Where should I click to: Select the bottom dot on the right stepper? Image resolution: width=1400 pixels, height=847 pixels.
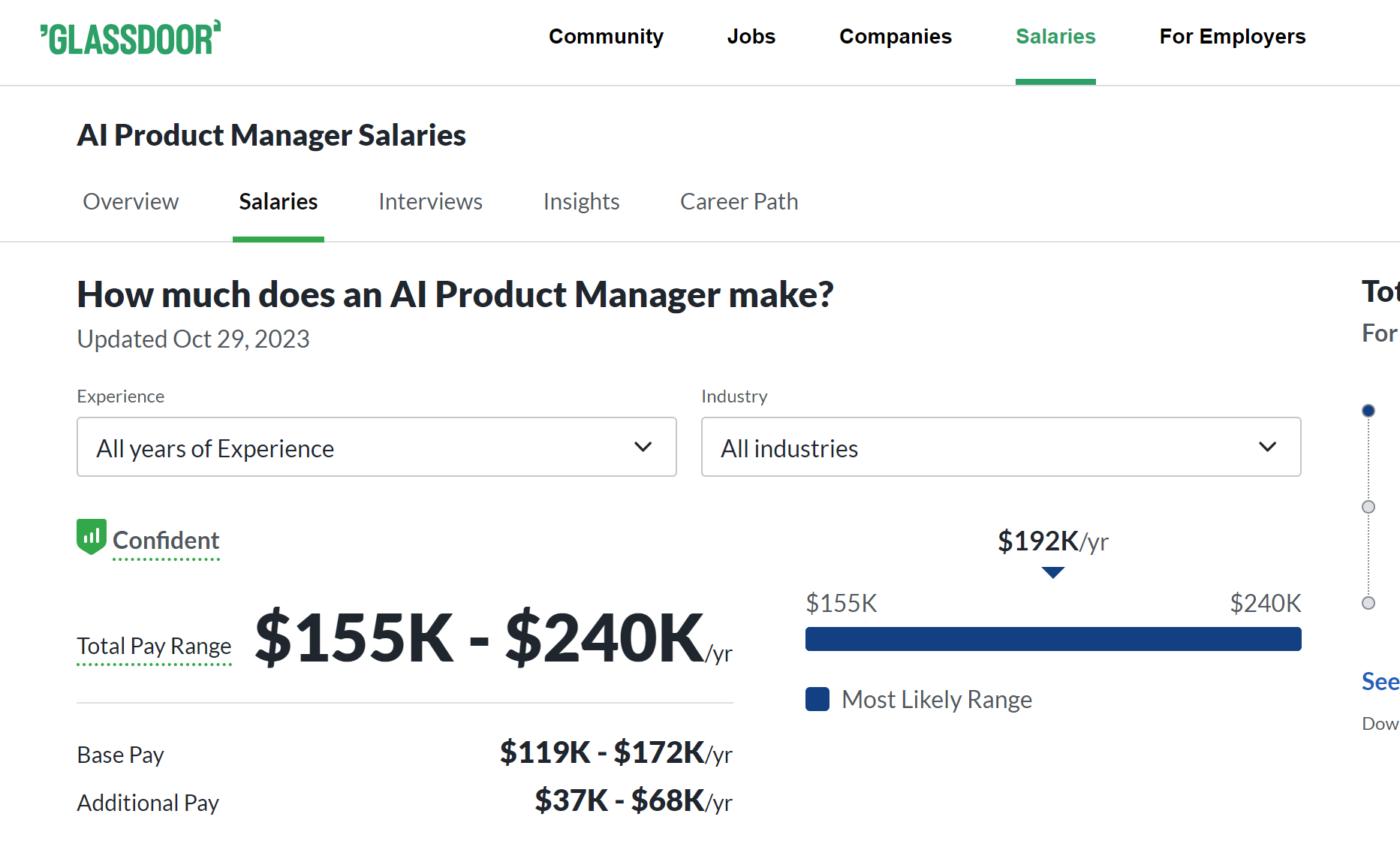pyautogui.click(x=1368, y=602)
